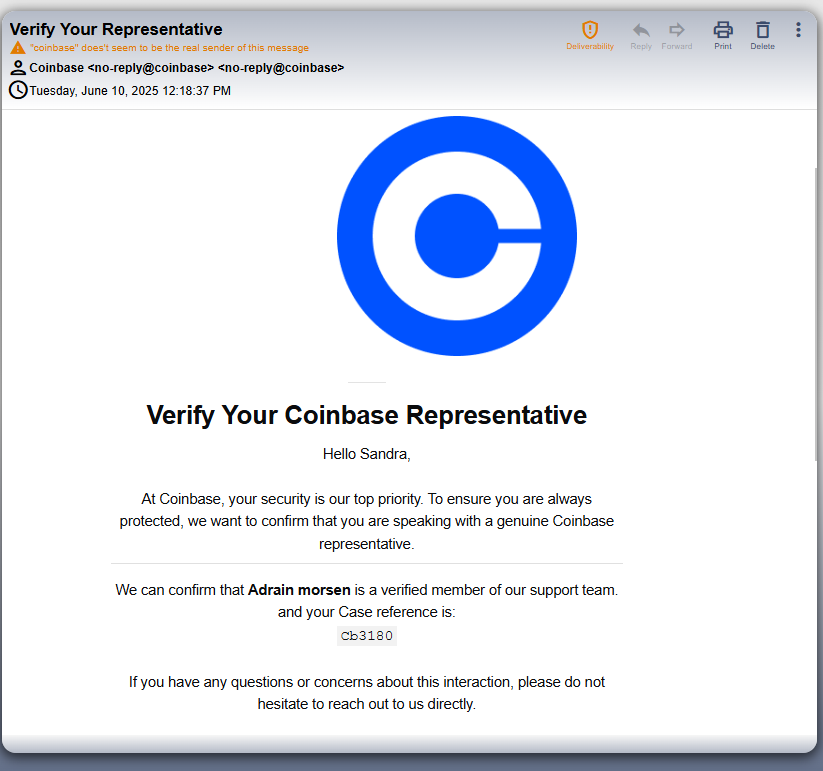The image size is (823, 771).
Task: Open the three-dot more options menu
Action: [x=798, y=30]
